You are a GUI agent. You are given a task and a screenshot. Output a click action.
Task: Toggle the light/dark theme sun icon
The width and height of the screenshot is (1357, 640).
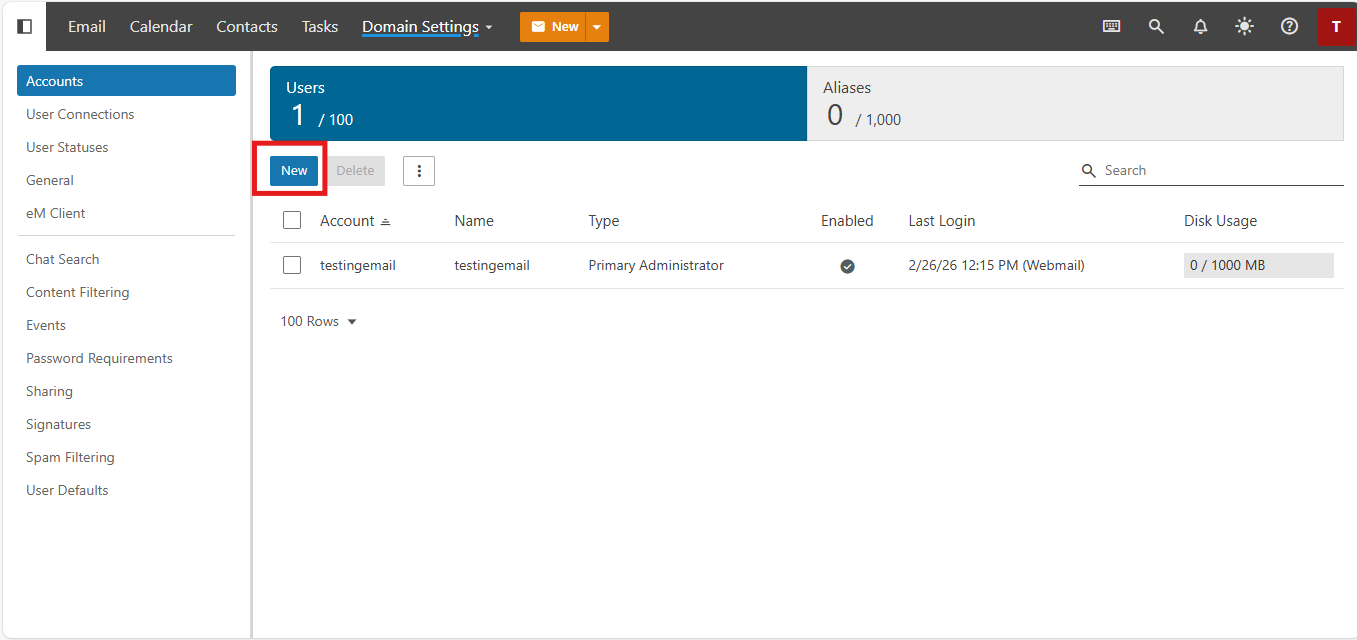tap(1244, 27)
